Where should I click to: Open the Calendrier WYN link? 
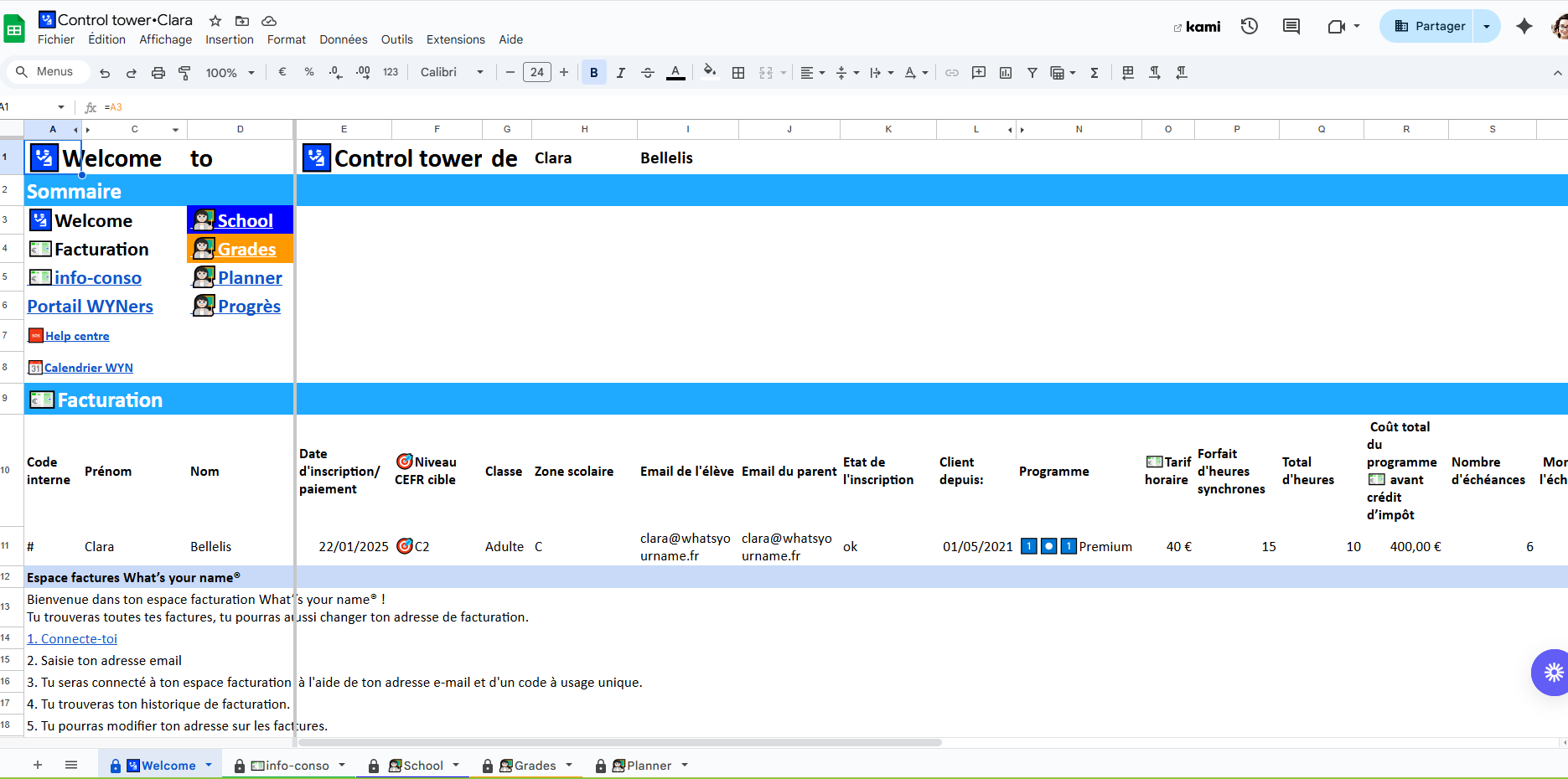(x=88, y=368)
